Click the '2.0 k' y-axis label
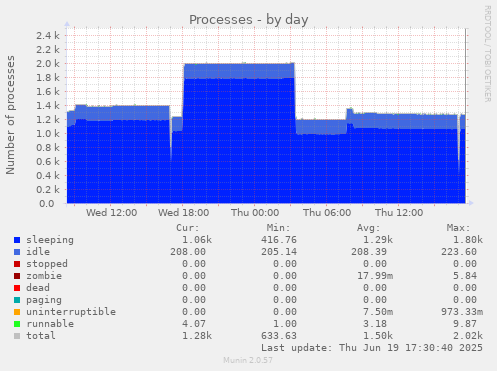The width and height of the screenshot is (497, 371). [48, 63]
